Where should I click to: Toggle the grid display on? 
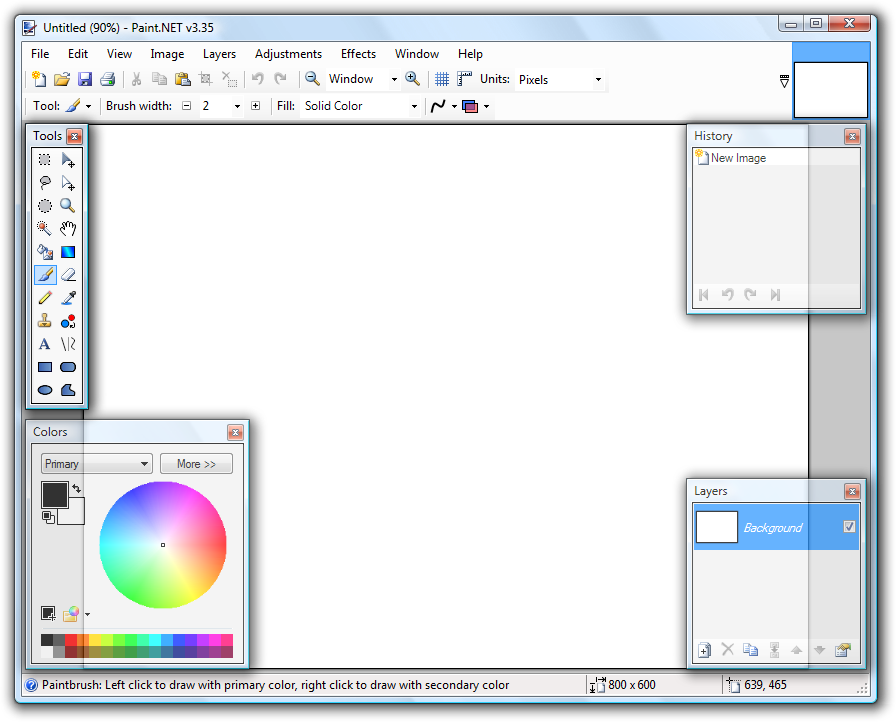click(441, 79)
